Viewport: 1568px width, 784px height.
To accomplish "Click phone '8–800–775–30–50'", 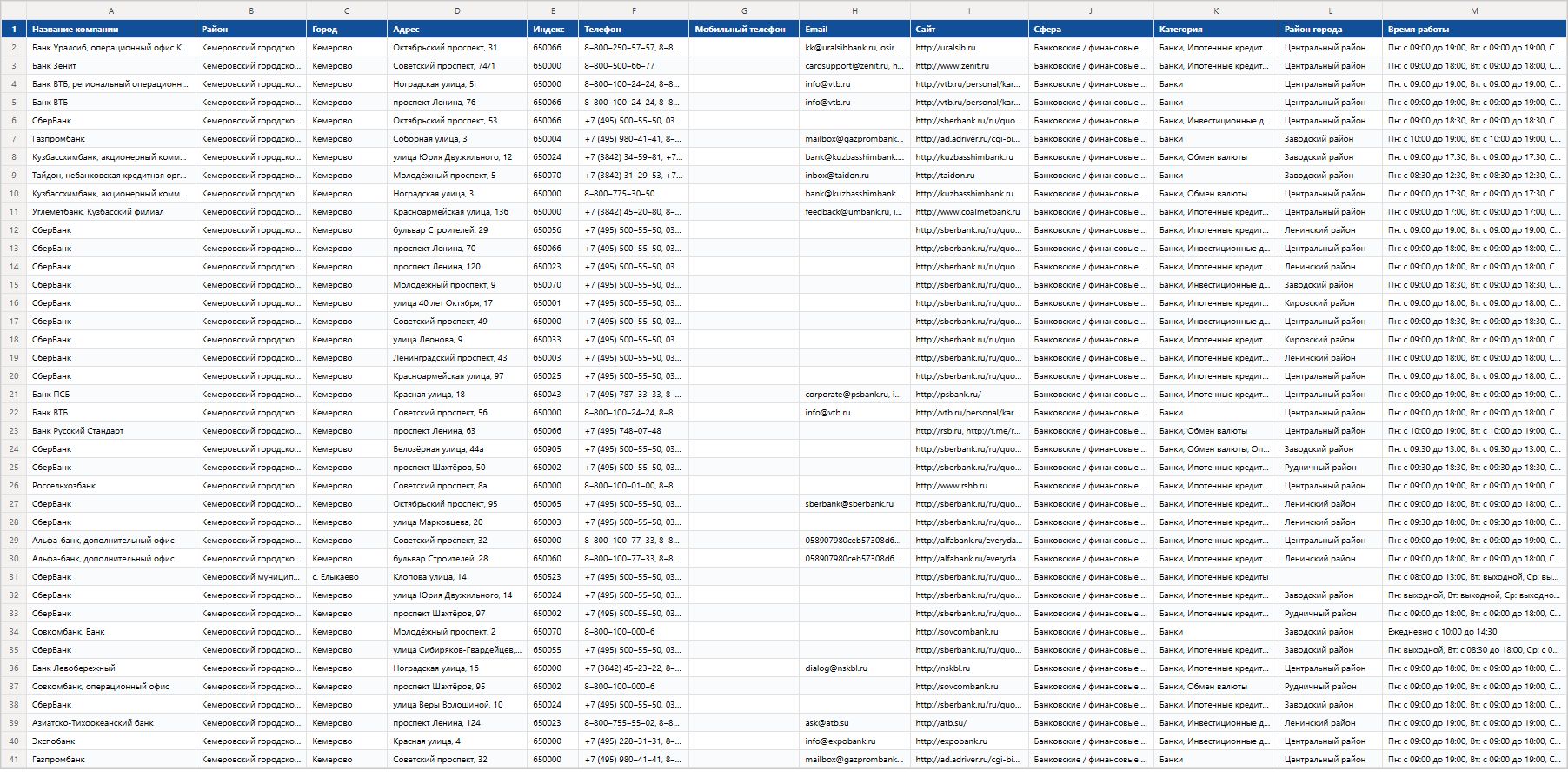I will (634, 194).
